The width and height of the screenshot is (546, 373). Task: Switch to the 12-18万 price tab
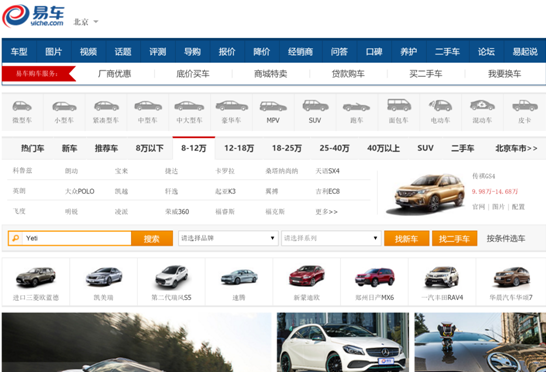pyautogui.click(x=239, y=148)
